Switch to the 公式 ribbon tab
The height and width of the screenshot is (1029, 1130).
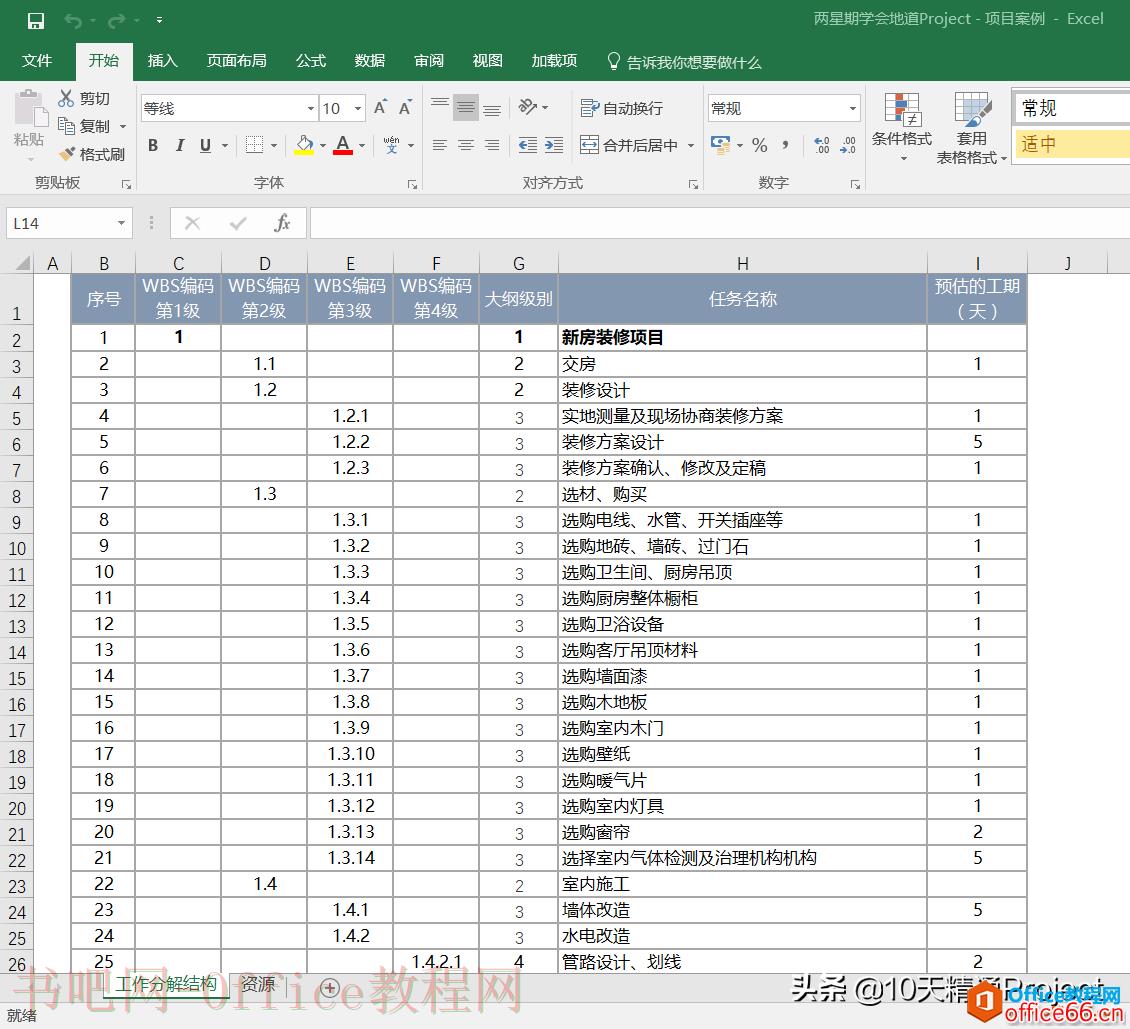[x=311, y=61]
